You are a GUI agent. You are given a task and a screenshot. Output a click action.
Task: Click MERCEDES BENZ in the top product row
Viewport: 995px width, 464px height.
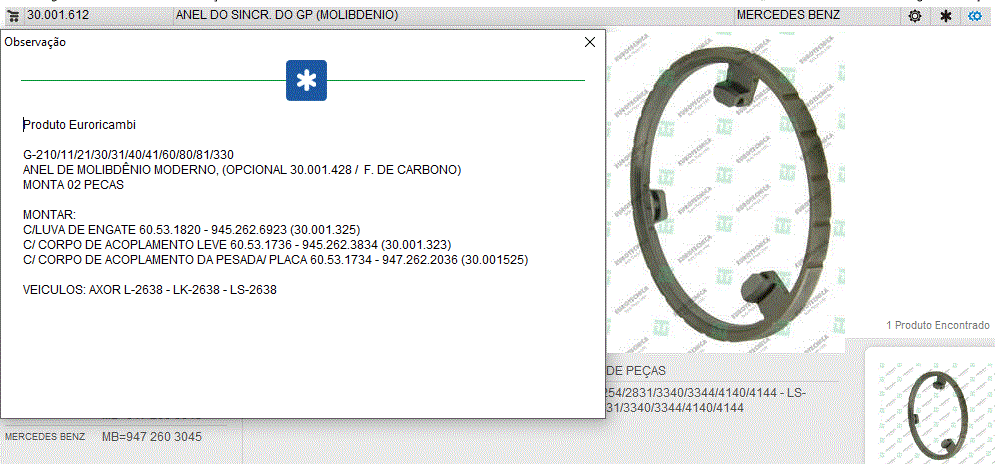coord(788,15)
